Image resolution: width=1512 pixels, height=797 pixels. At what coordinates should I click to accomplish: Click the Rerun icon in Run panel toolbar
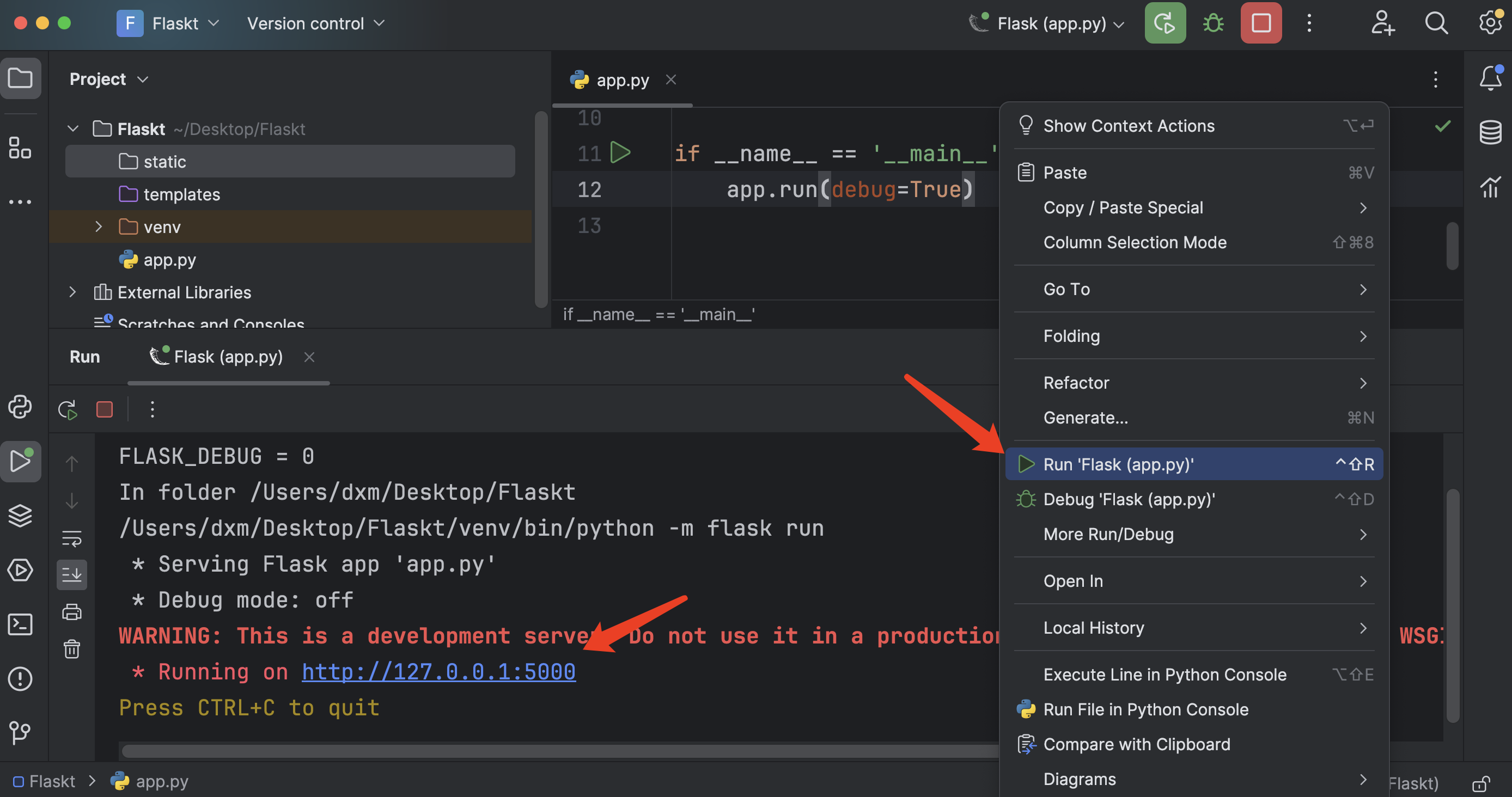(68, 409)
